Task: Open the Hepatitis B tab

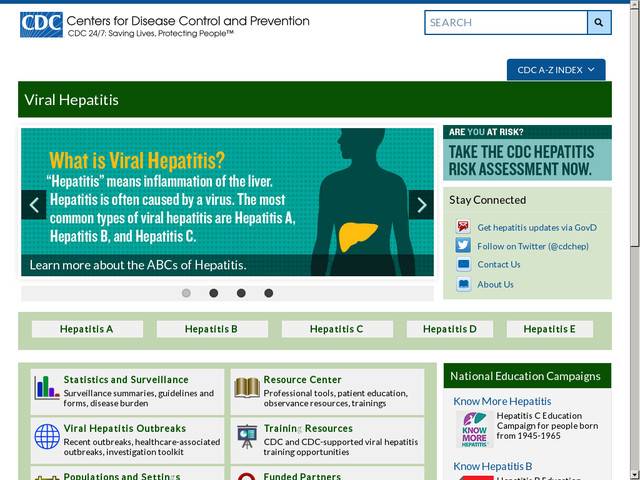Action: pos(212,329)
